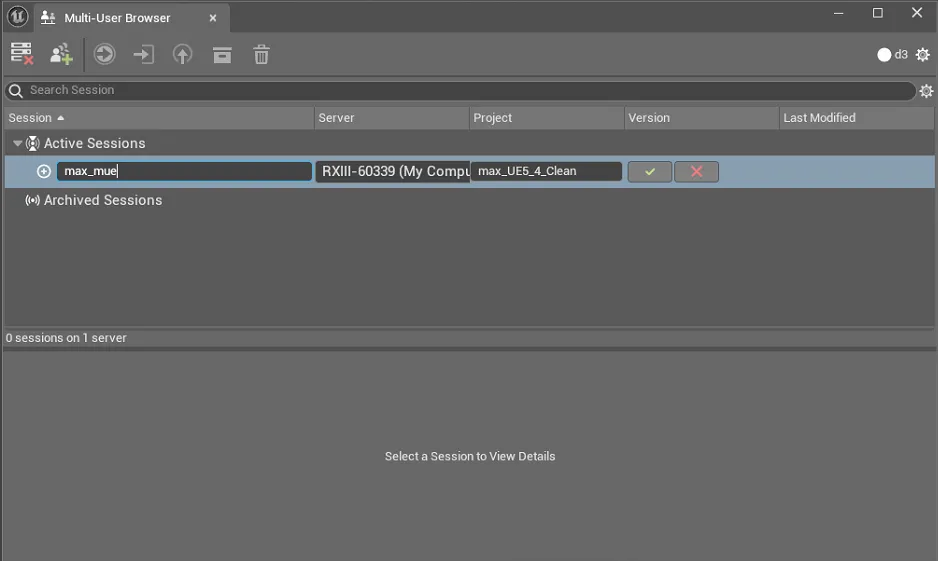
Task: Click the join session arrow-in-circle icon
Action: (x=104, y=54)
